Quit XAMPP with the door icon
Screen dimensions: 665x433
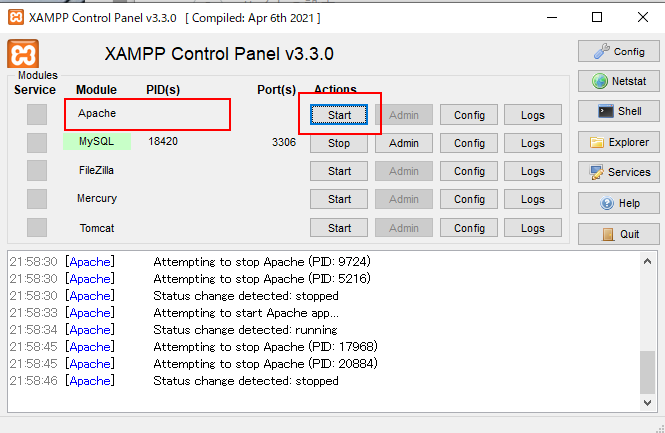(618, 234)
